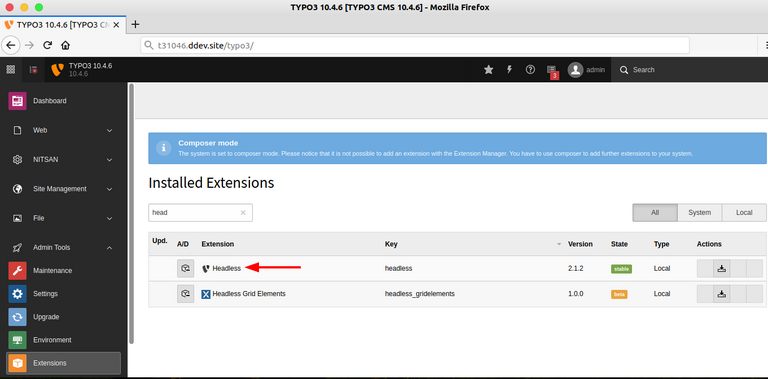Reload the page in Firefox
768x379 pixels.
pos(48,45)
